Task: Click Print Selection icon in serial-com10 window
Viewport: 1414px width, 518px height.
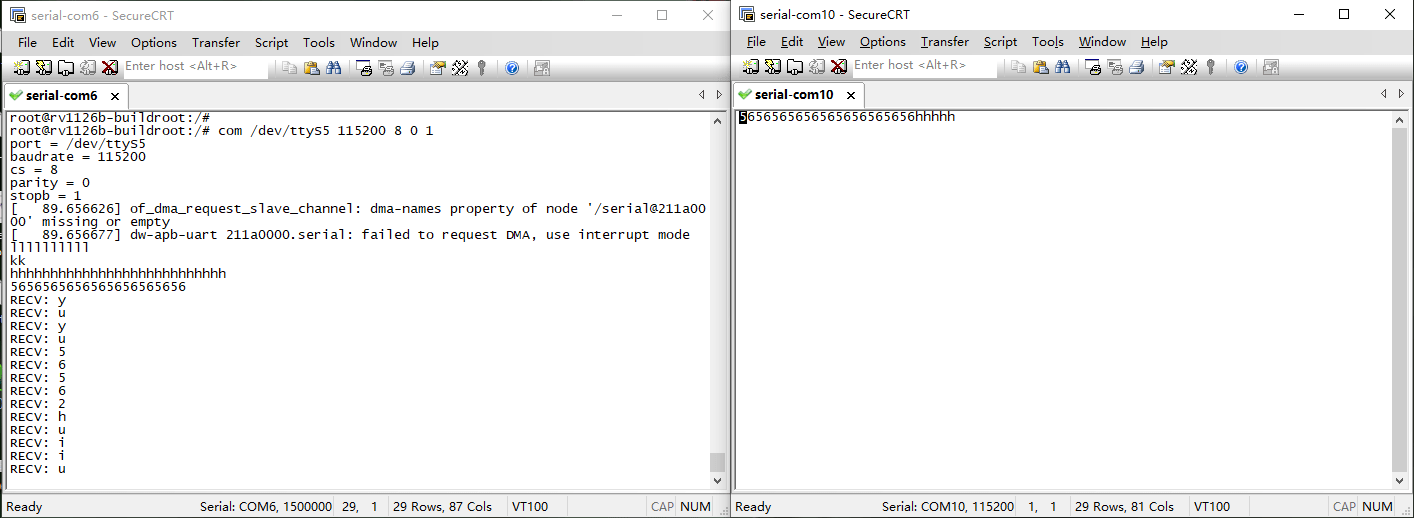Action: [x=1115, y=67]
